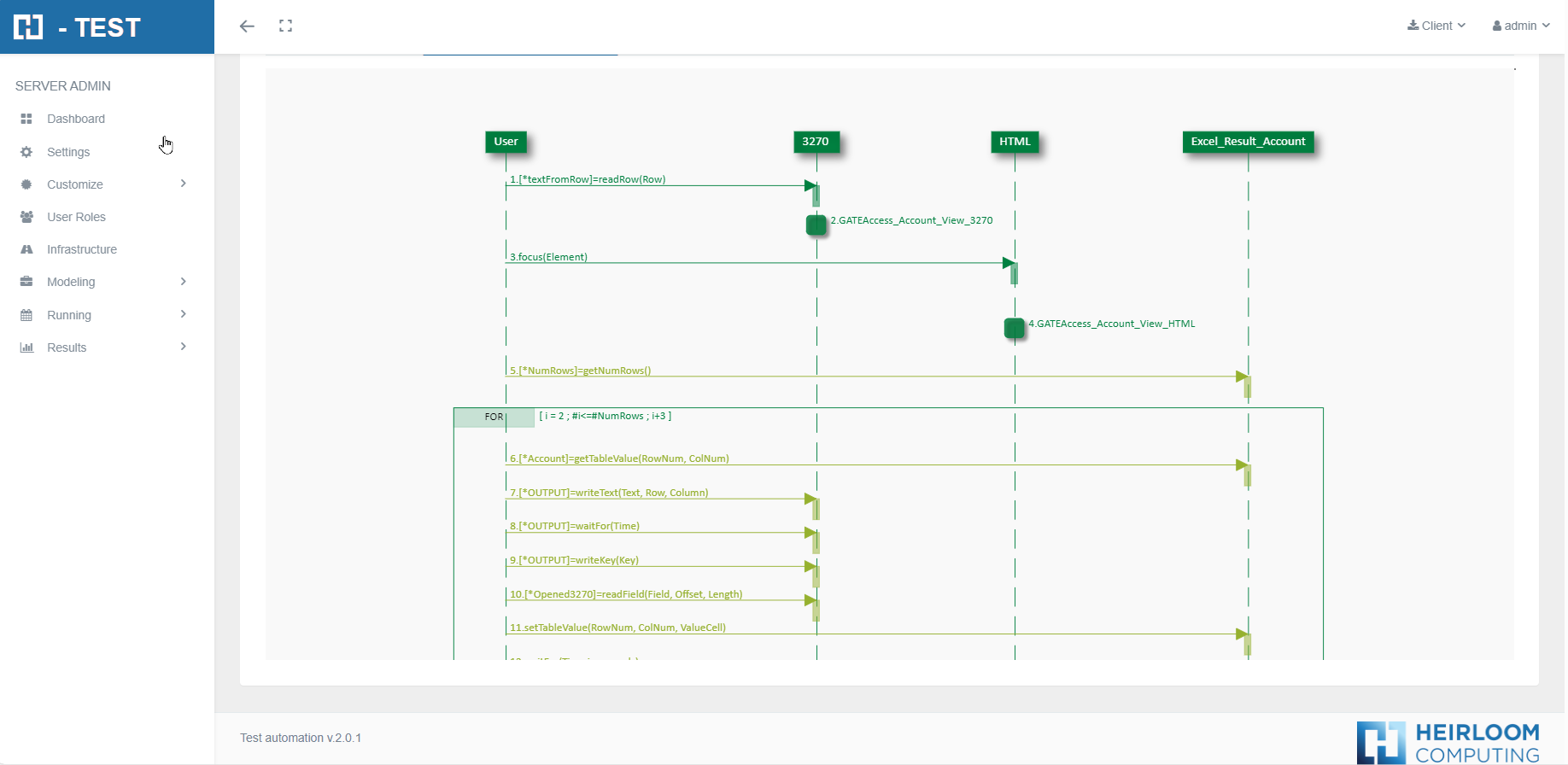Viewport: 1568px width, 765px height.
Task: Click the Settings gear icon
Action: (26, 152)
